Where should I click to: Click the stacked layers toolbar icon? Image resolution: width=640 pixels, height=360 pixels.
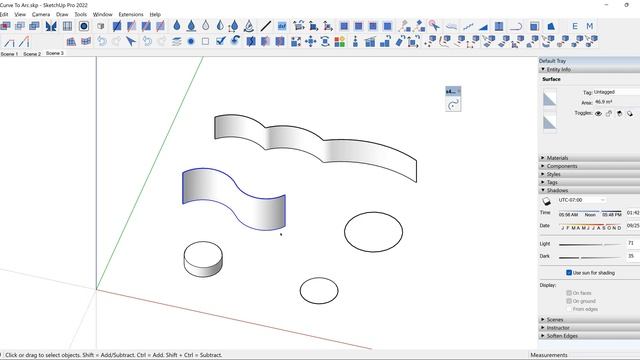[176, 42]
